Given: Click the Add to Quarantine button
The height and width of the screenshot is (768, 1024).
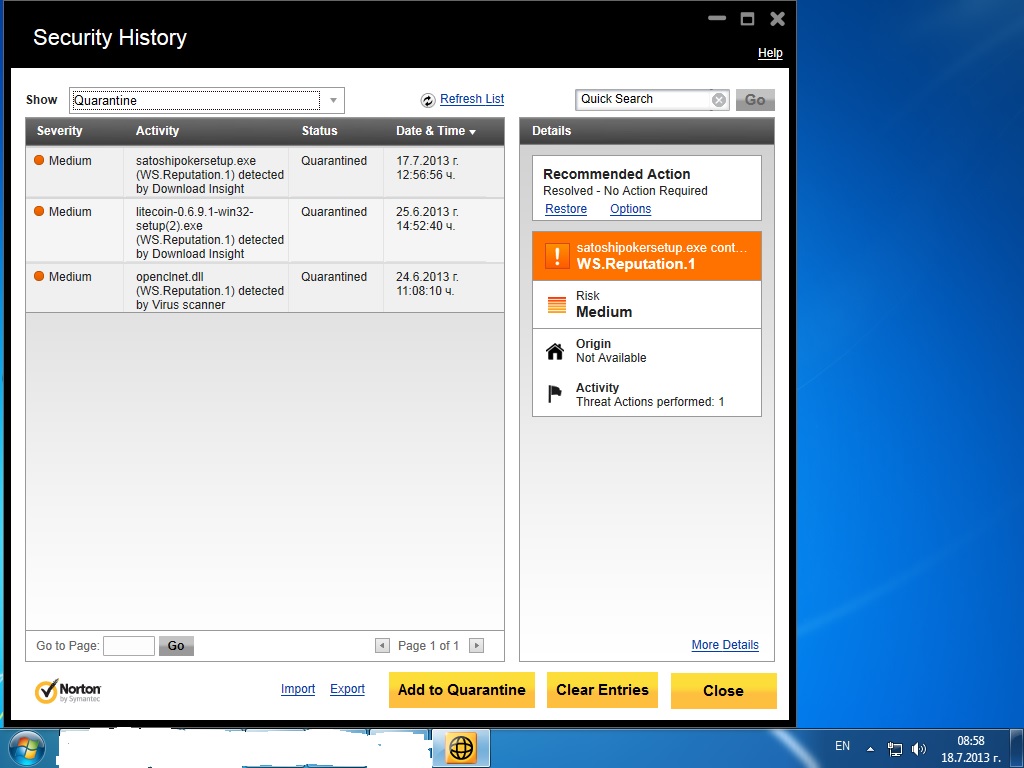Looking at the screenshot, I should [462, 690].
